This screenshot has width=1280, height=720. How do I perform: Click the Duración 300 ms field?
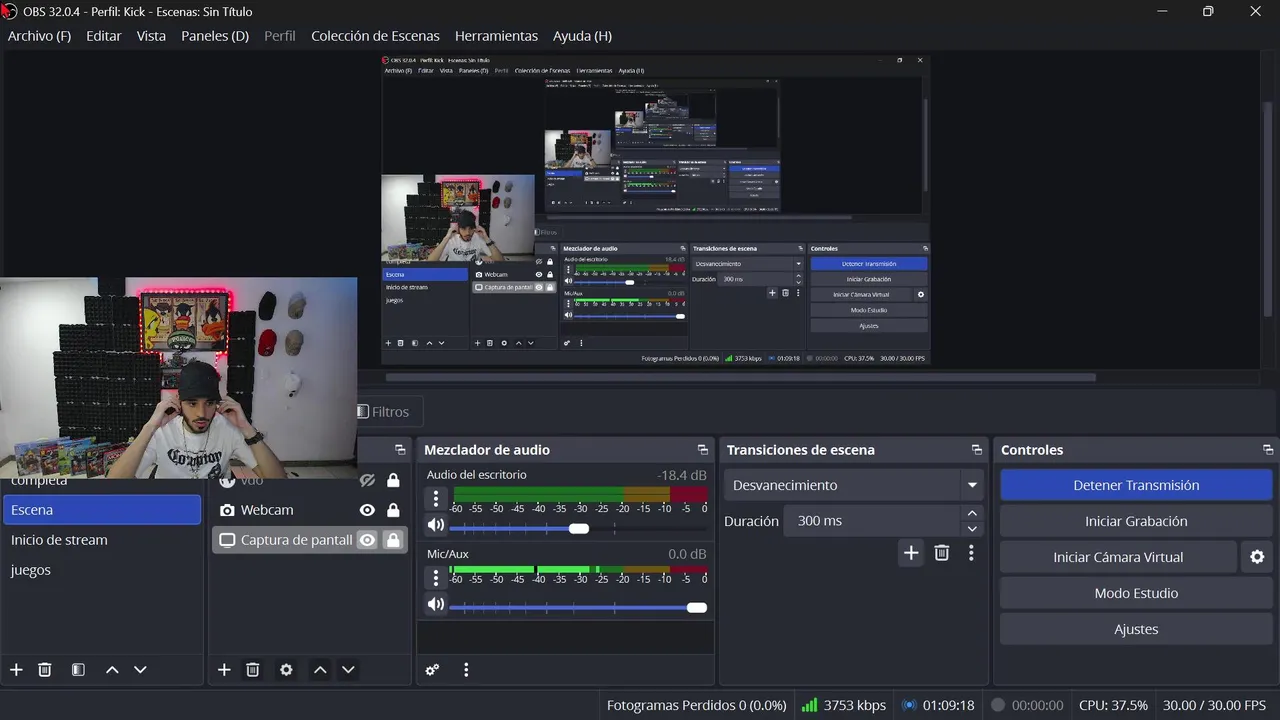(x=871, y=521)
